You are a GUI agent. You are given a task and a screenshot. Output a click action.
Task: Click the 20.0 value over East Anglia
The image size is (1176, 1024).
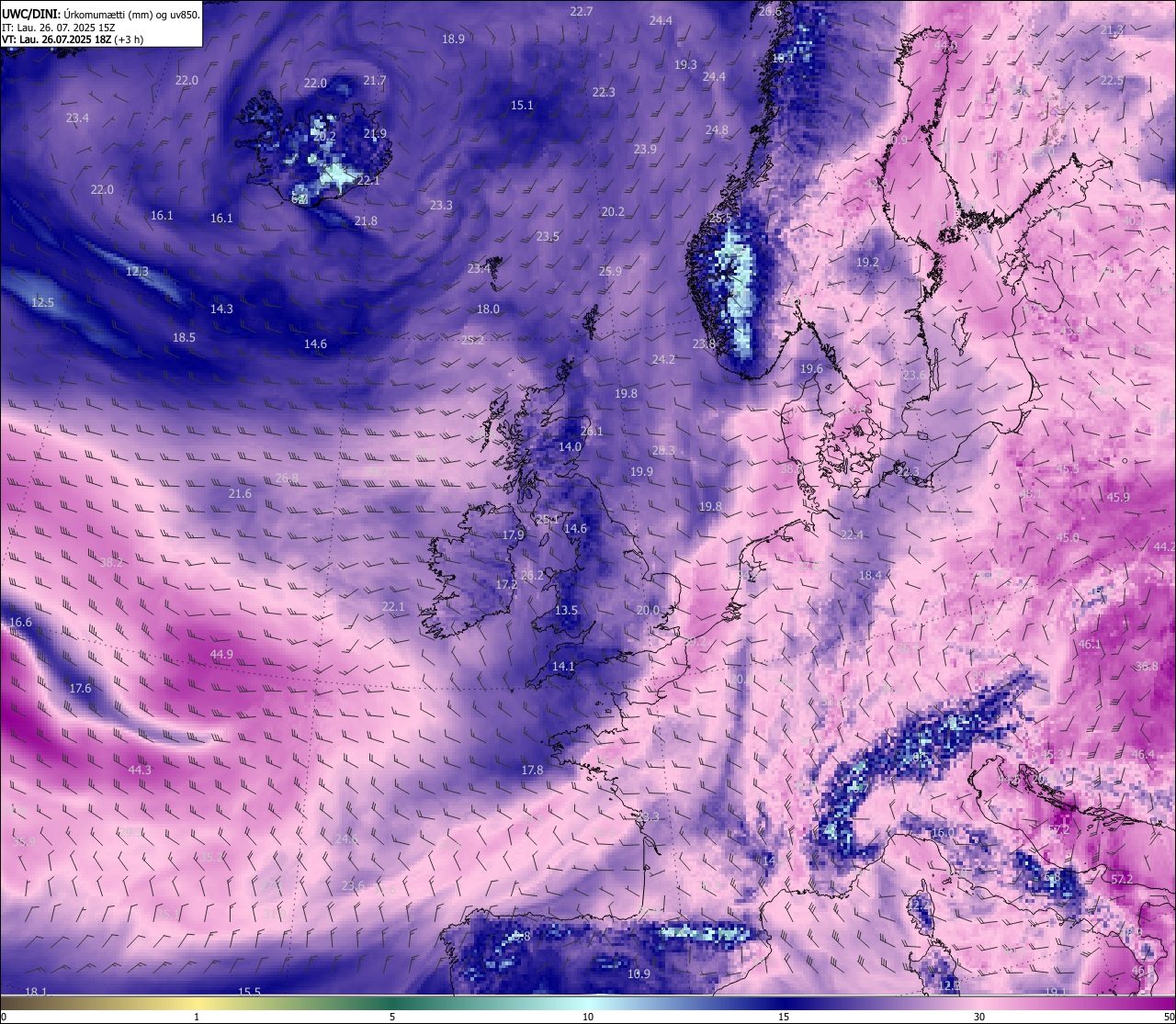[648, 610]
